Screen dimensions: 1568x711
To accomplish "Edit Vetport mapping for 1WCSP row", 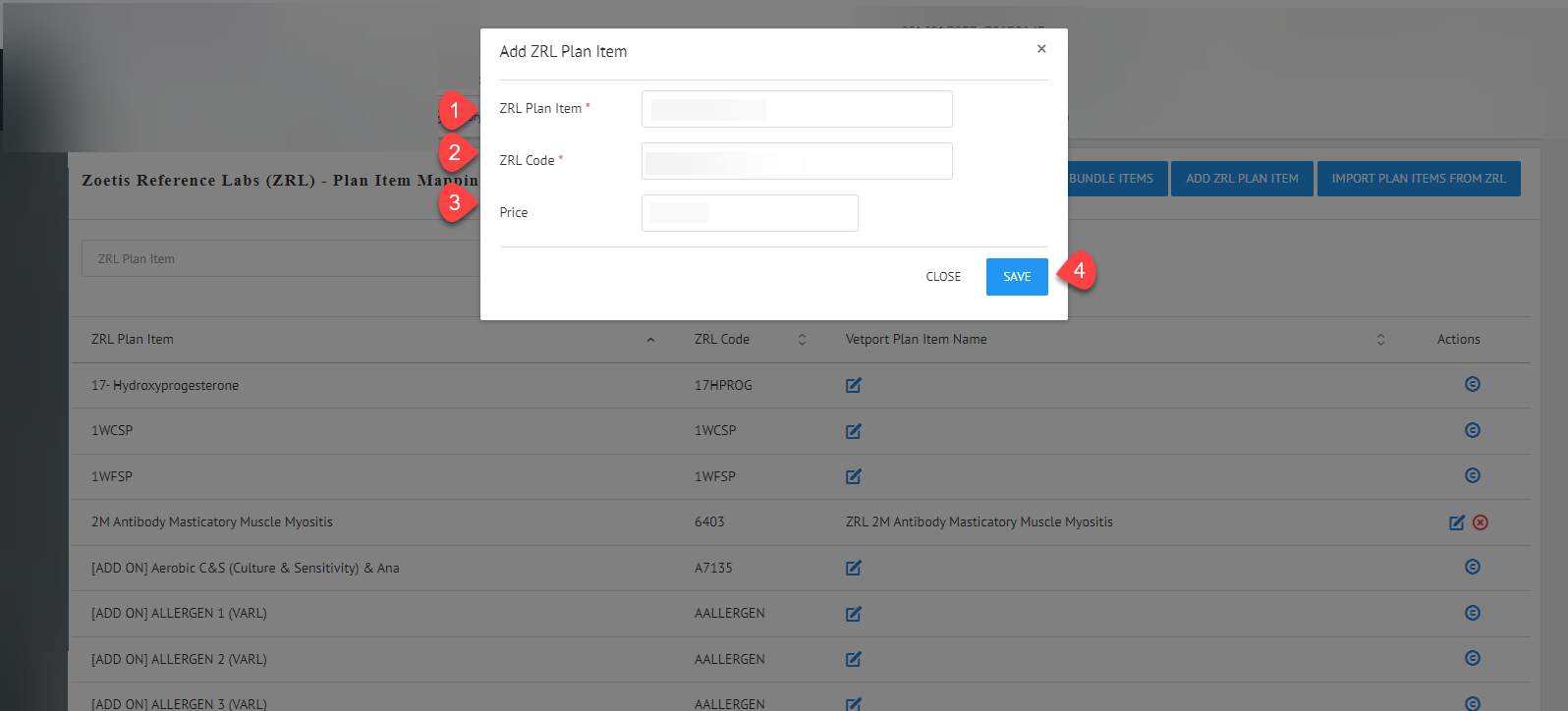I will pyautogui.click(x=854, y=431).
